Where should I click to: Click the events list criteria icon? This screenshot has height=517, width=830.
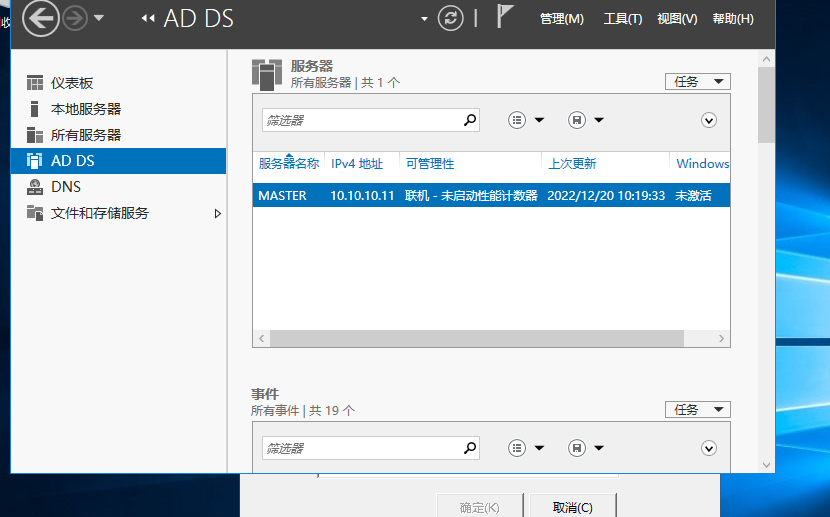(517, 448)
